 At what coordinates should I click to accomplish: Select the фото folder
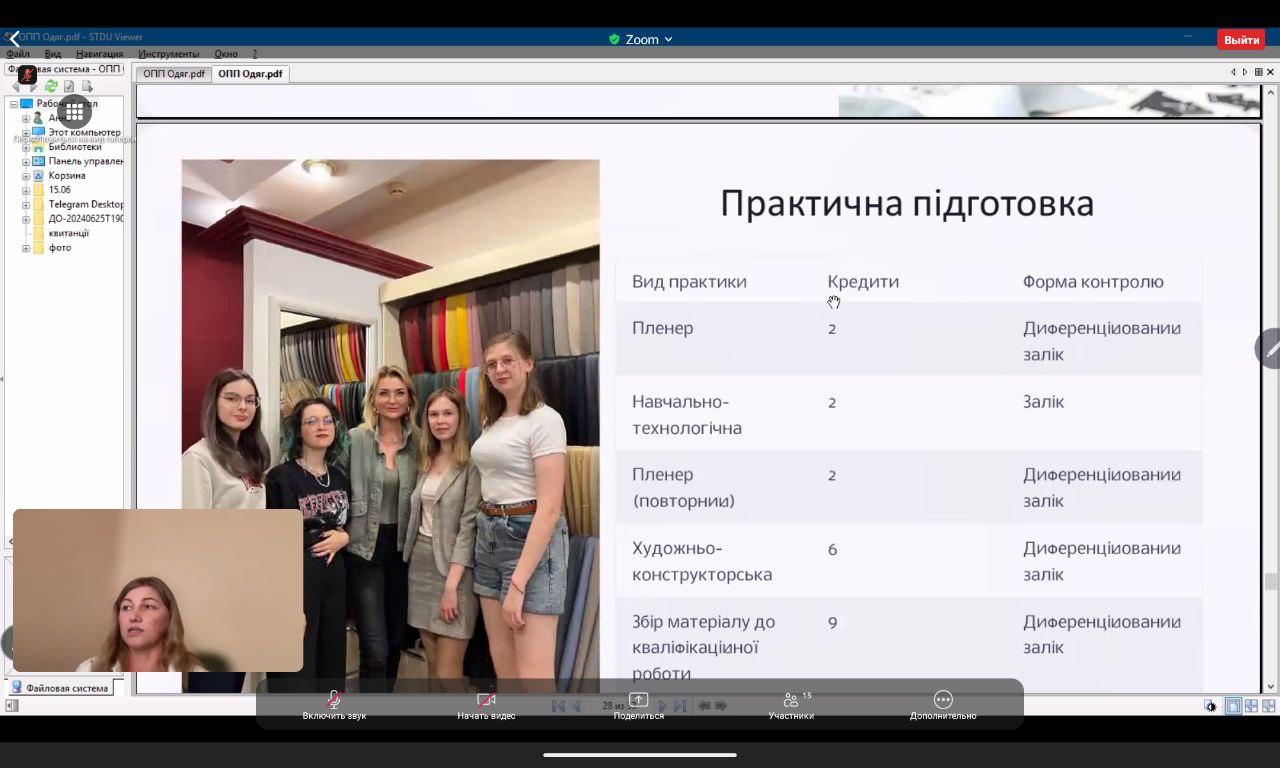coord(60,248)
